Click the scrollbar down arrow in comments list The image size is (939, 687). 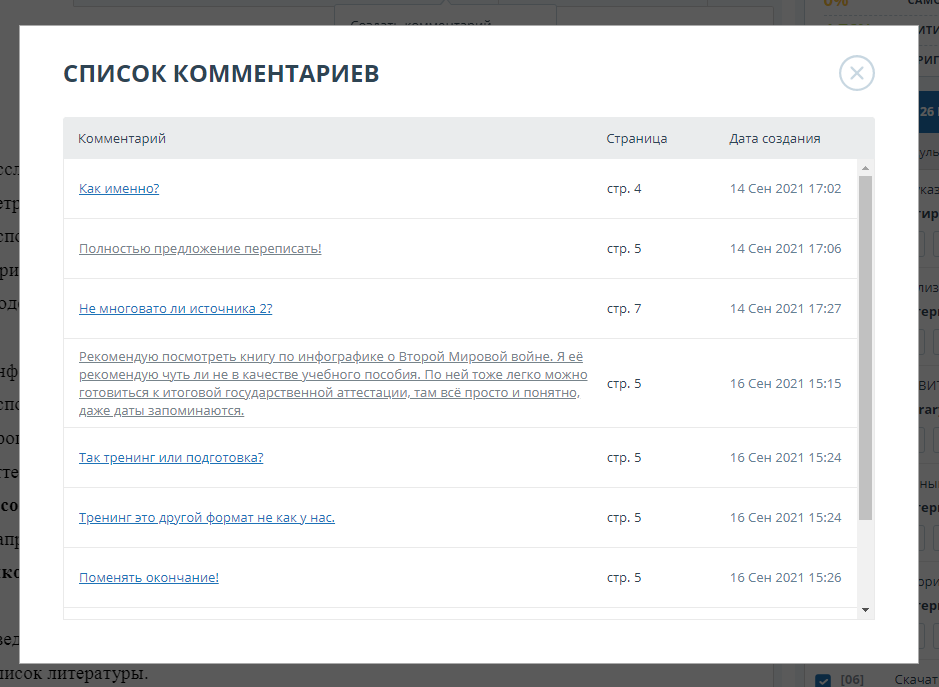point(865,609)
